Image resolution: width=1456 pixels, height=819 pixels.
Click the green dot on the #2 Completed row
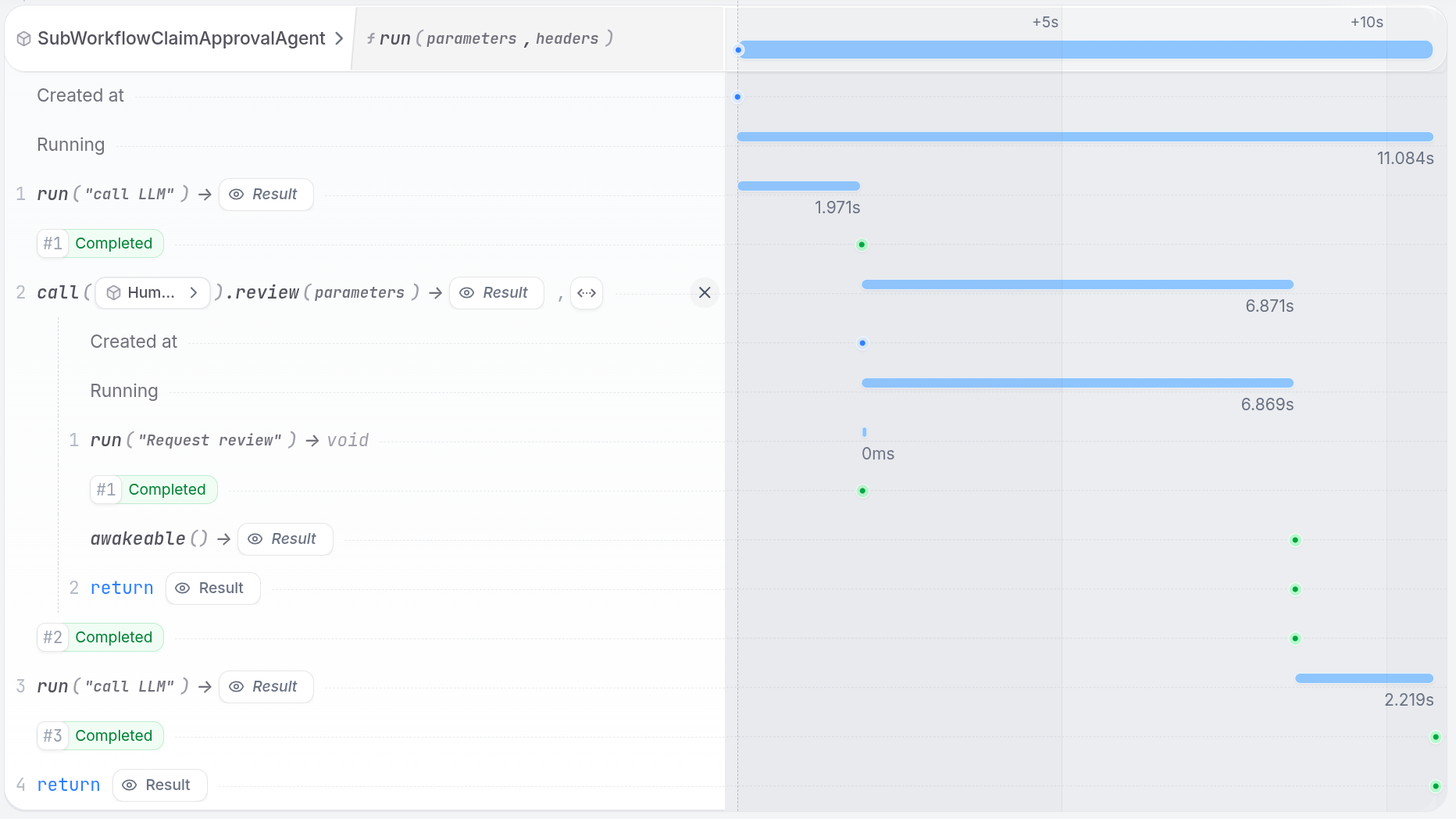(1295, 638)
